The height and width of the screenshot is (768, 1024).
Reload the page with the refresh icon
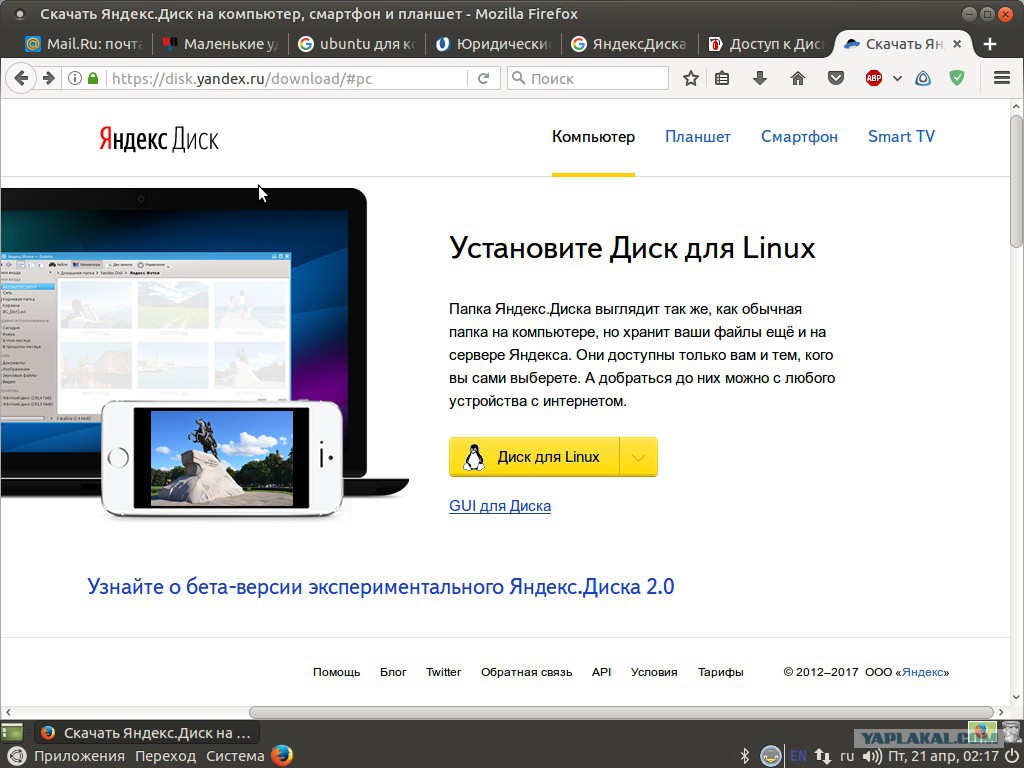(483, 78)
